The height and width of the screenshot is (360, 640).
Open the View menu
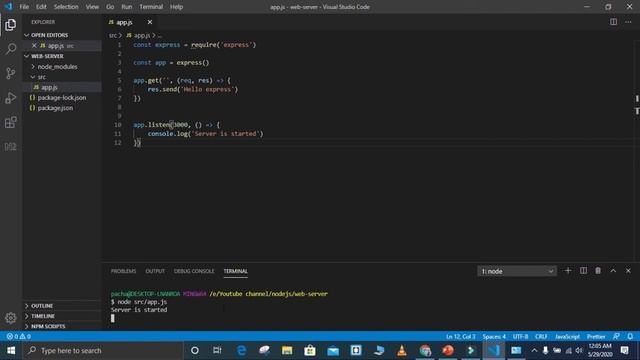[92, 7]
